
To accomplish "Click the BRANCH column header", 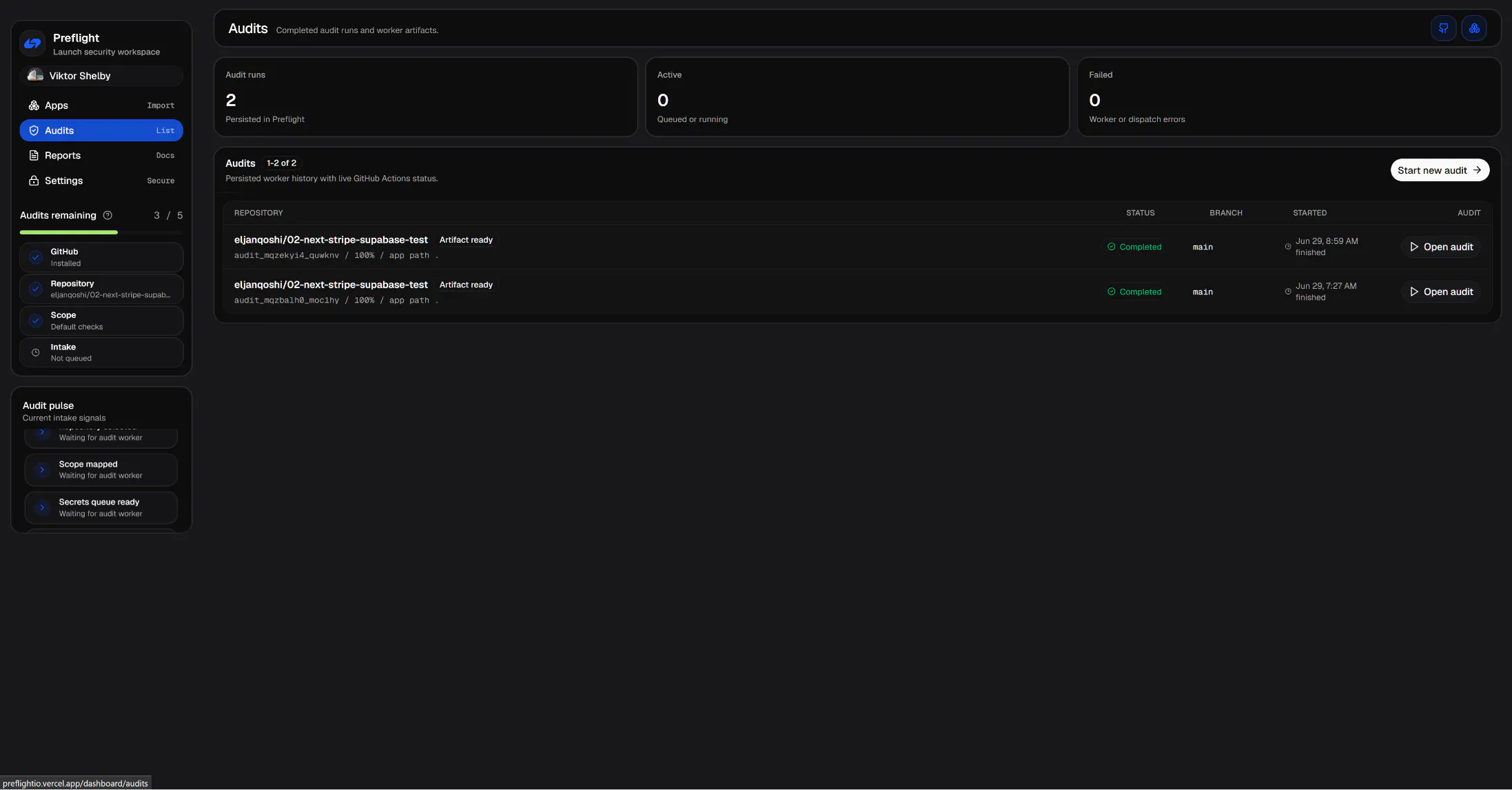I will 1226,213.
